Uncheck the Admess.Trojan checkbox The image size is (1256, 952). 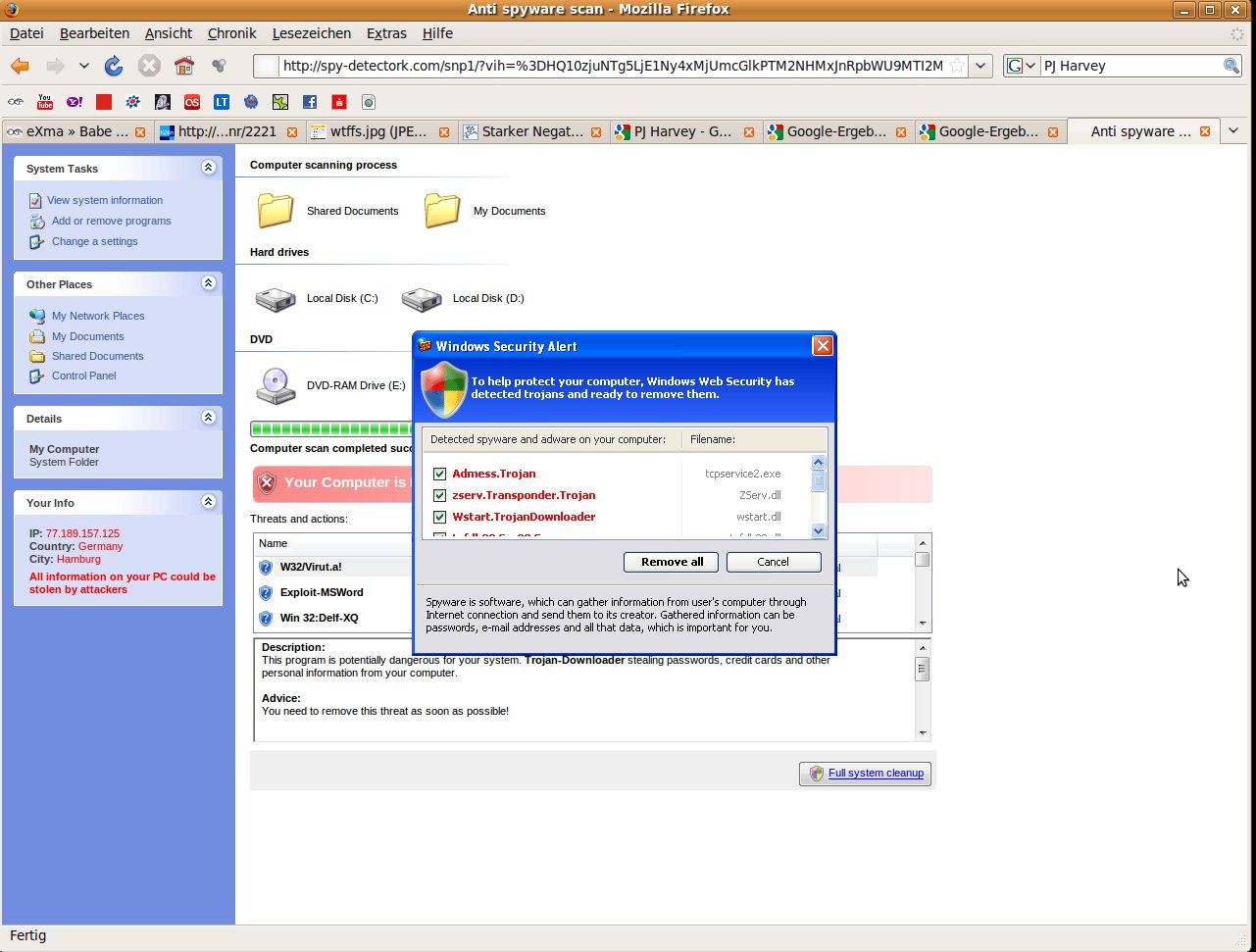(x=439, y=474)
